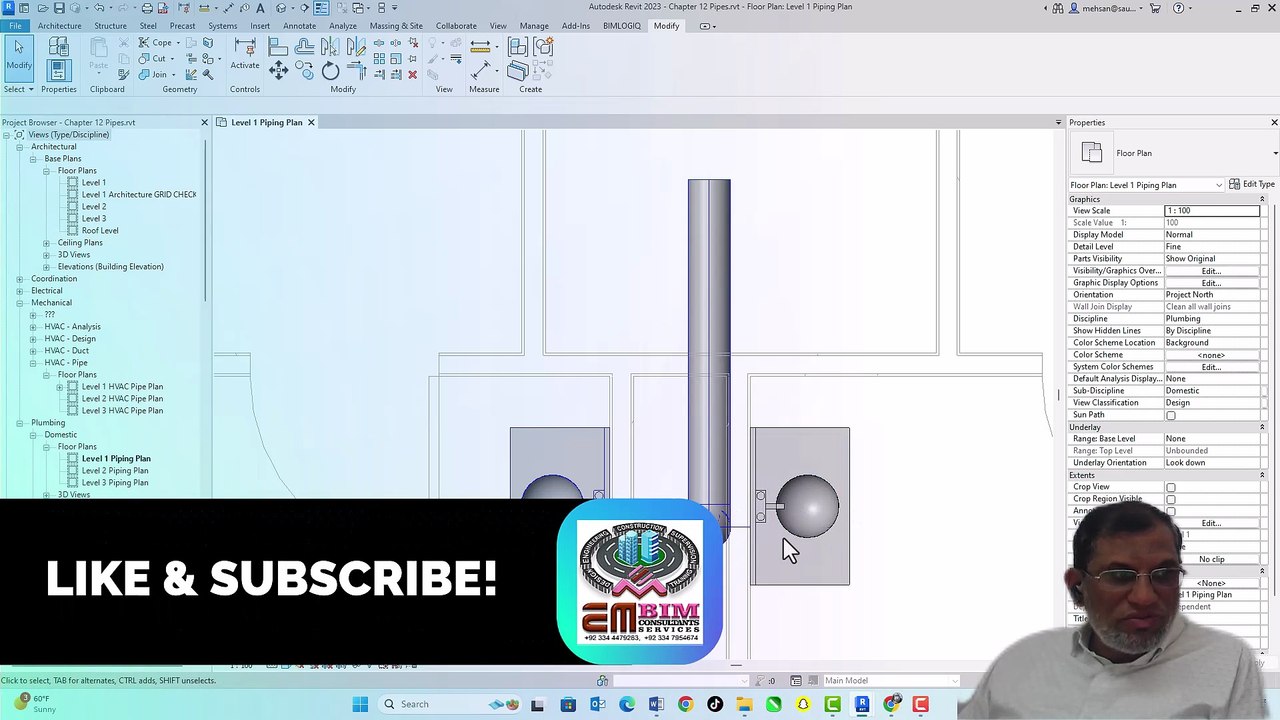This screenshot has height=720, width=1280.
Task: Click the Activate controls icon
Action: point(245,54)
